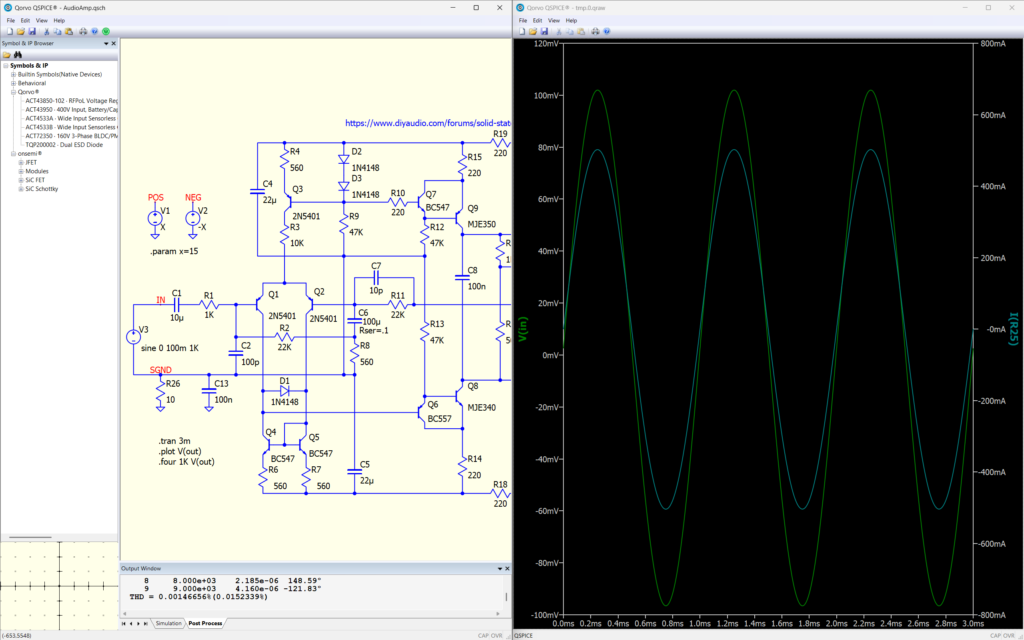Click Open file icon in schematic toolbar
The width and height of the screenshot is (1024, 640).
pos(19,31)
